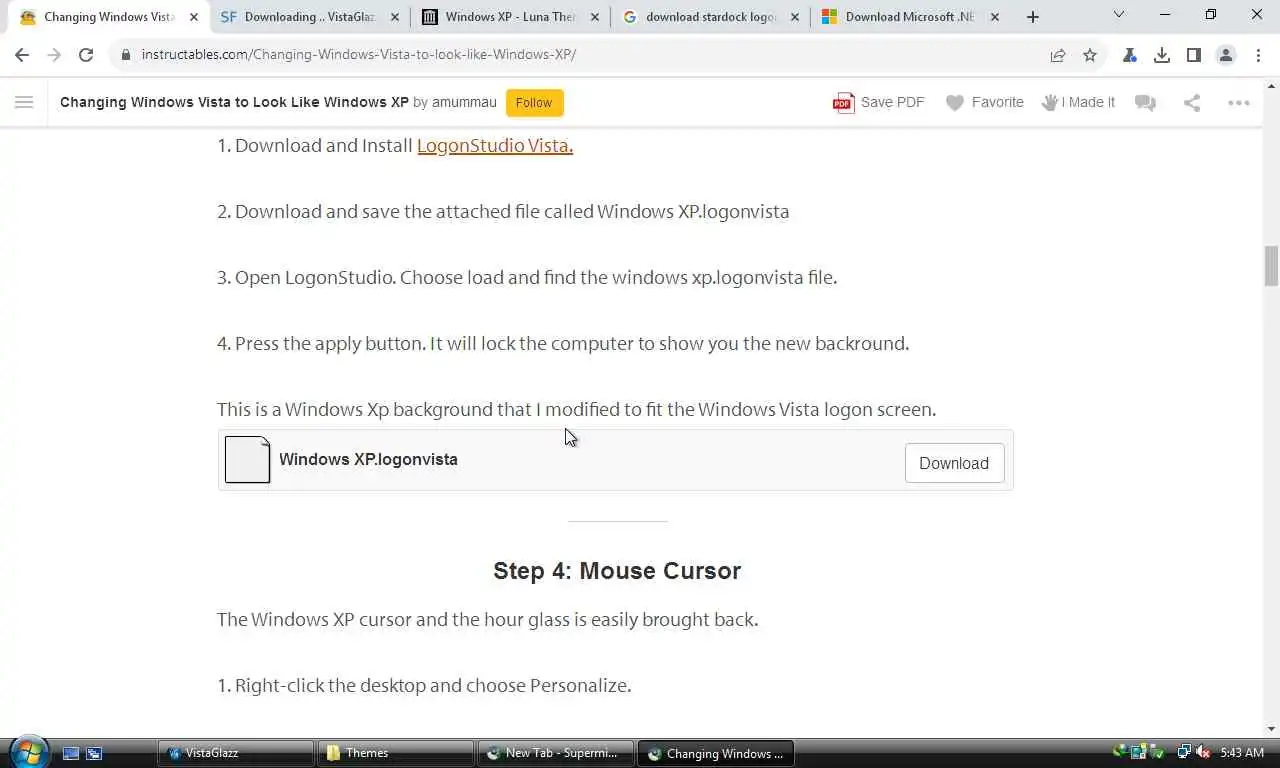This screenshot has height=768, width=1280.
Task: Switch to the Windows XP - Luna Theme tab
Action: [510, 17]
